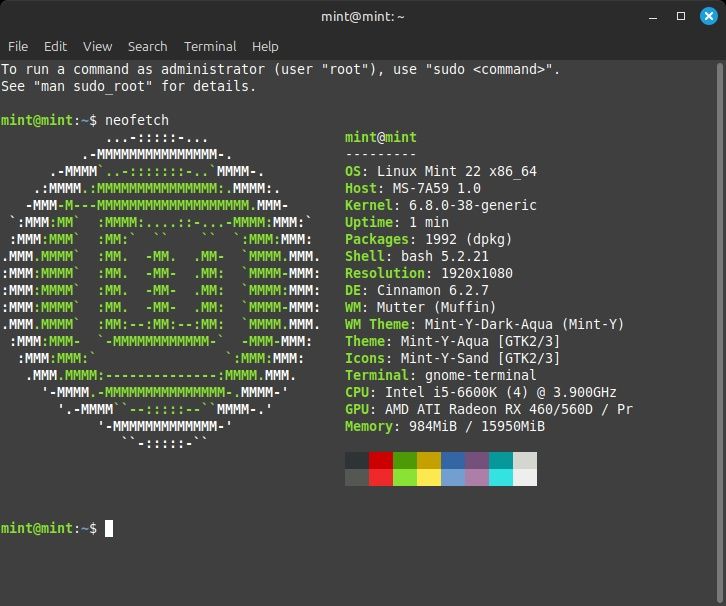The width and height of the screenshot is (726, 606).
Task: Open the Help menu
Action: pyautogui.click(x=265, y=47)
